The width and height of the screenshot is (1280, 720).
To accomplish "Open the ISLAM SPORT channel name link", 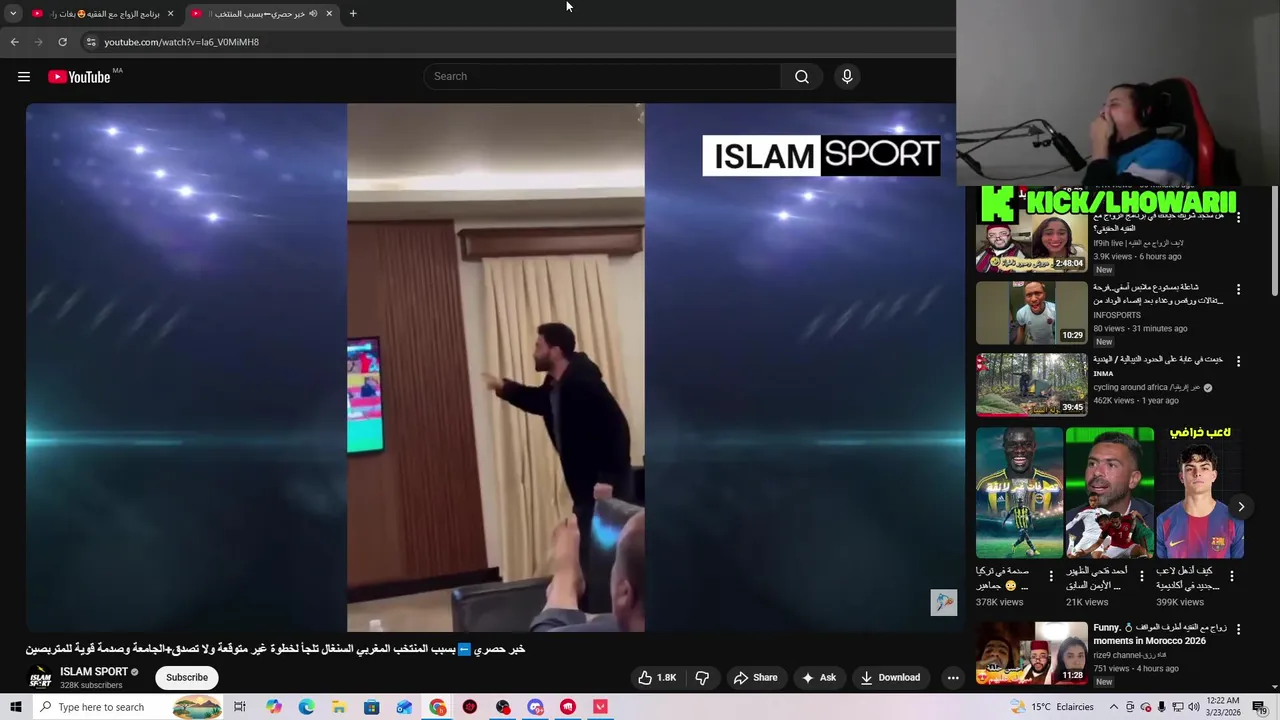I will coord(94,672).
